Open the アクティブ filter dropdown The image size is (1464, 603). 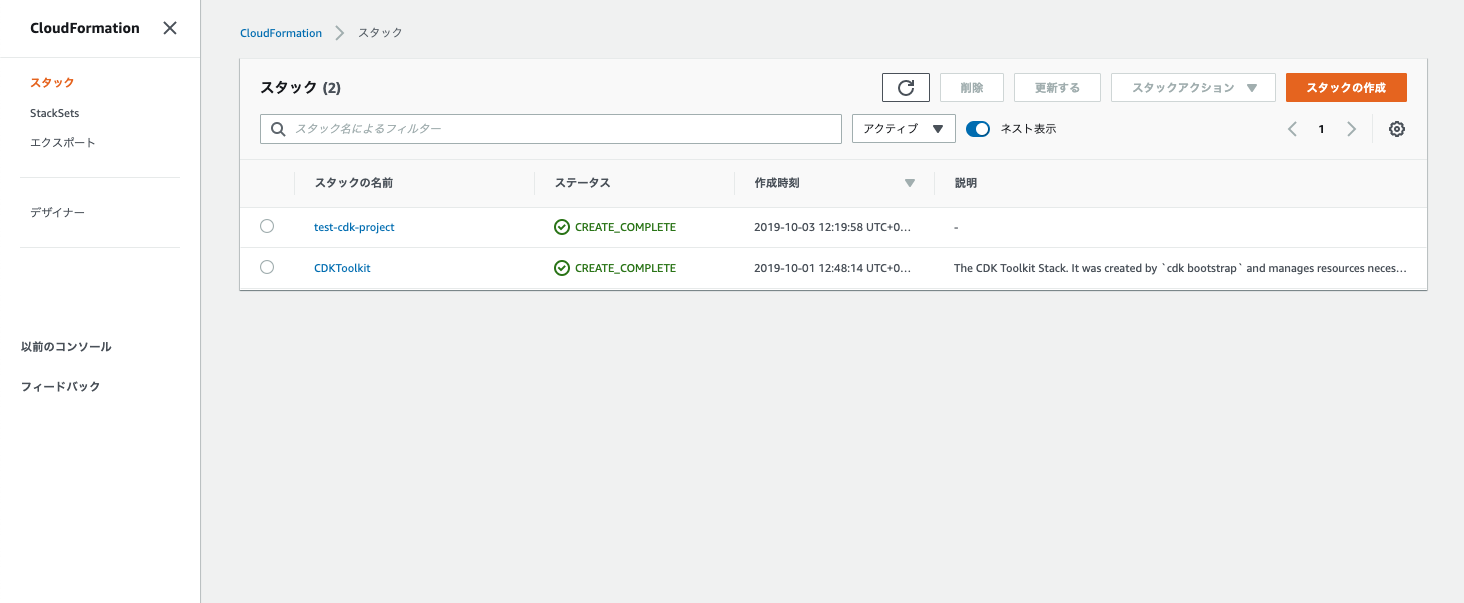pos(904,129)
